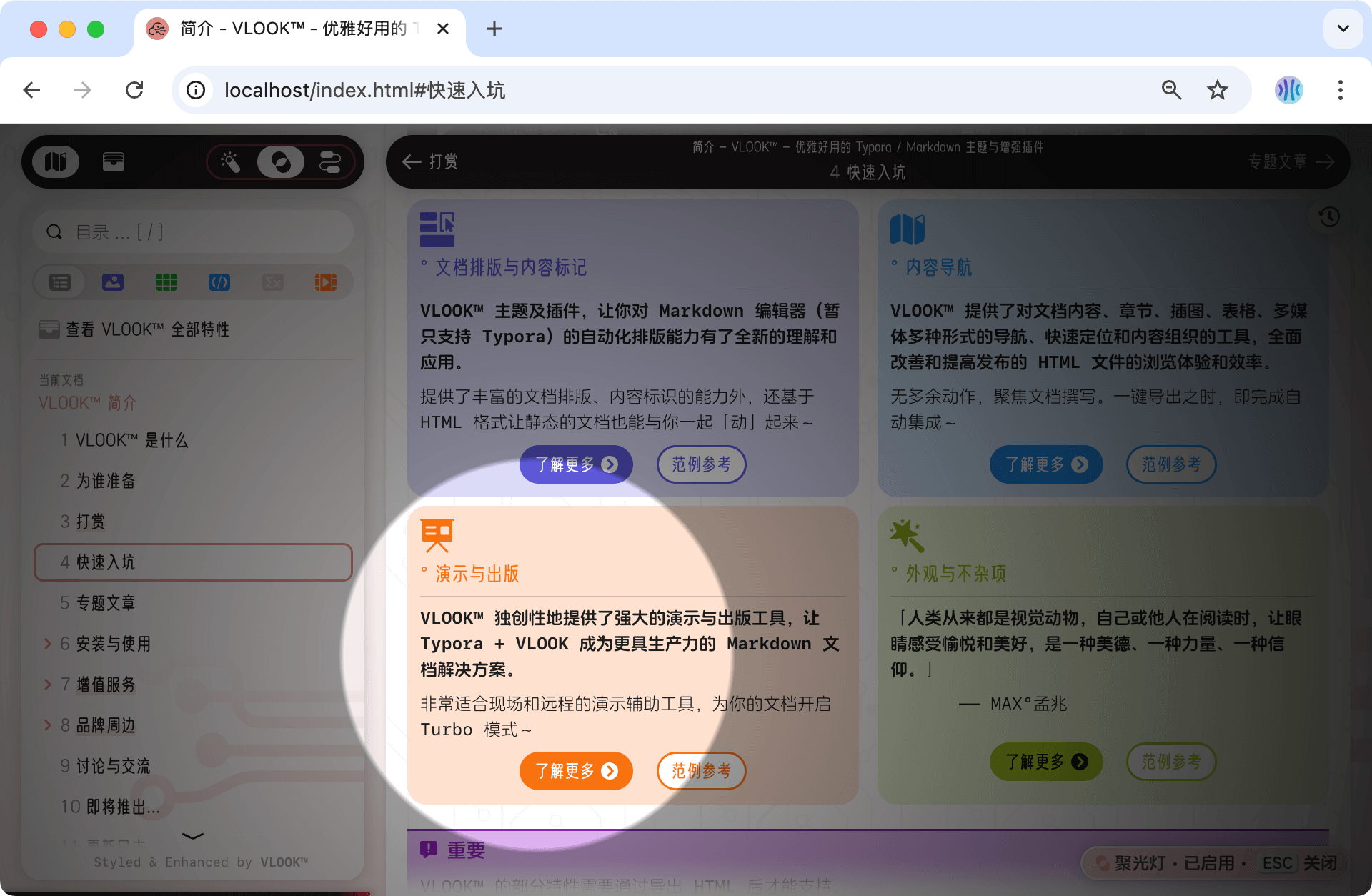Open the images filter icon in sidebar
This screenshot has height=896, width=1372.
pos(112,282)
